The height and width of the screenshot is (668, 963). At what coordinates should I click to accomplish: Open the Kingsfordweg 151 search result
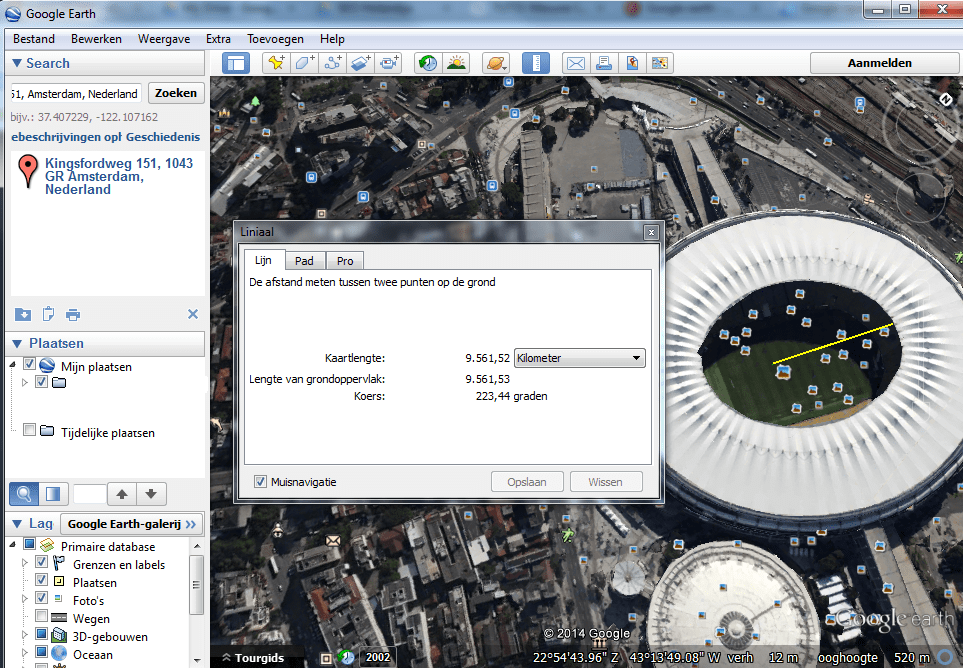point(119,176)
